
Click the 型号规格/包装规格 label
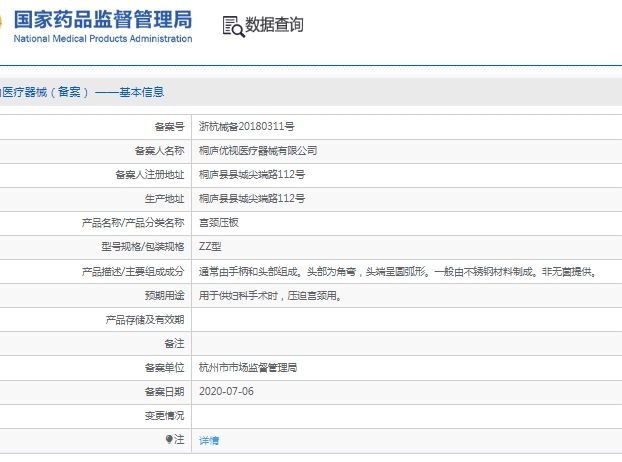143,247
